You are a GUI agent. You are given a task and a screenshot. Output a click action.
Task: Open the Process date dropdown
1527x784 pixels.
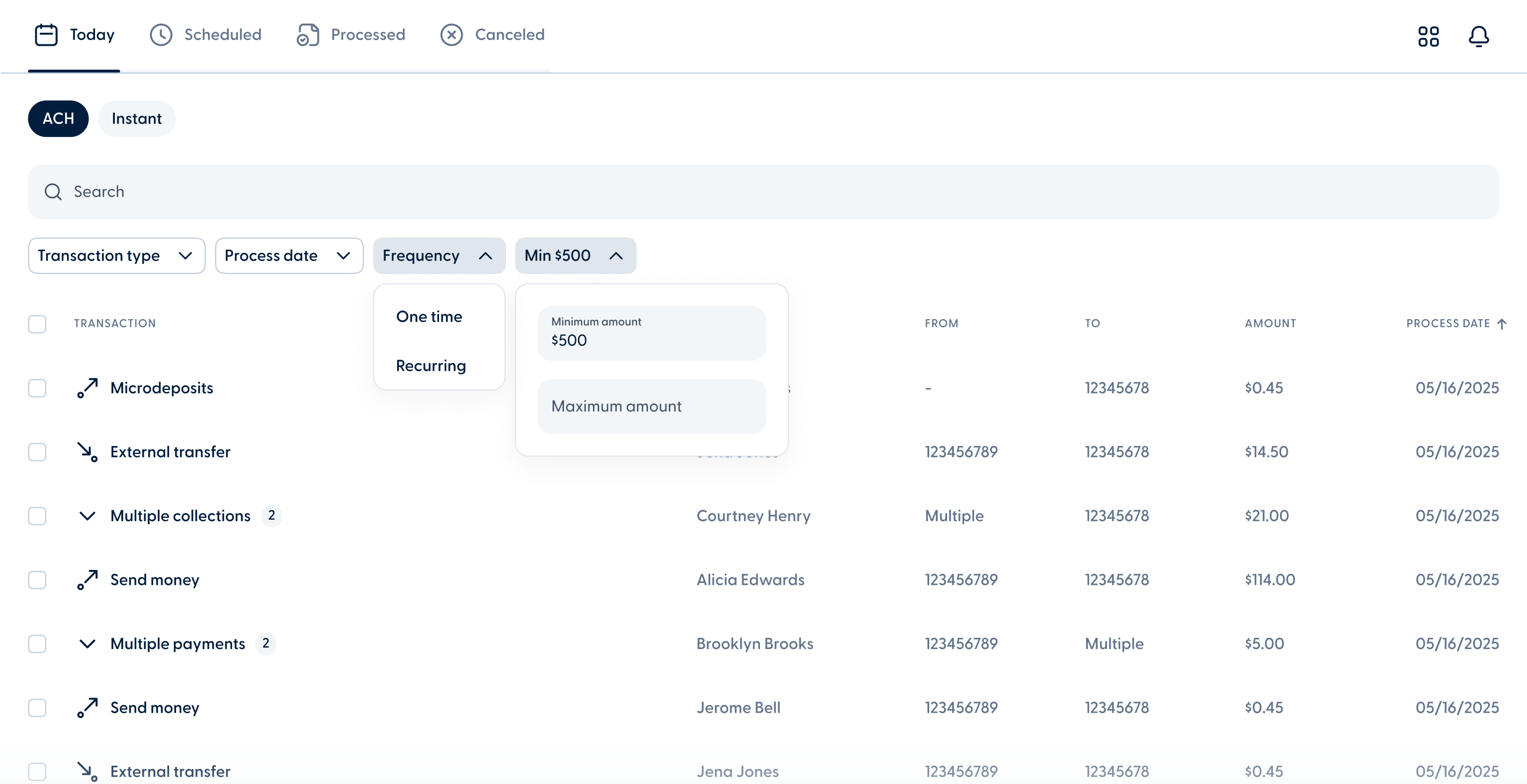[x=289, y=256]
